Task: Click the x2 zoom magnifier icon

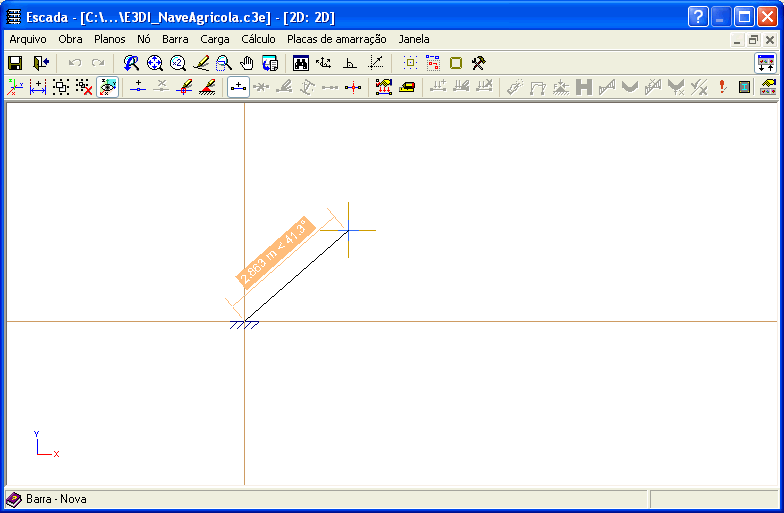Action: pos(178,63)
